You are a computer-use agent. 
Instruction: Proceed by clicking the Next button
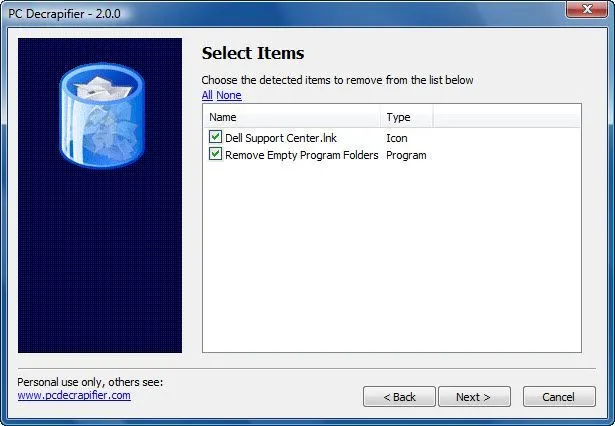coord(474,397)
